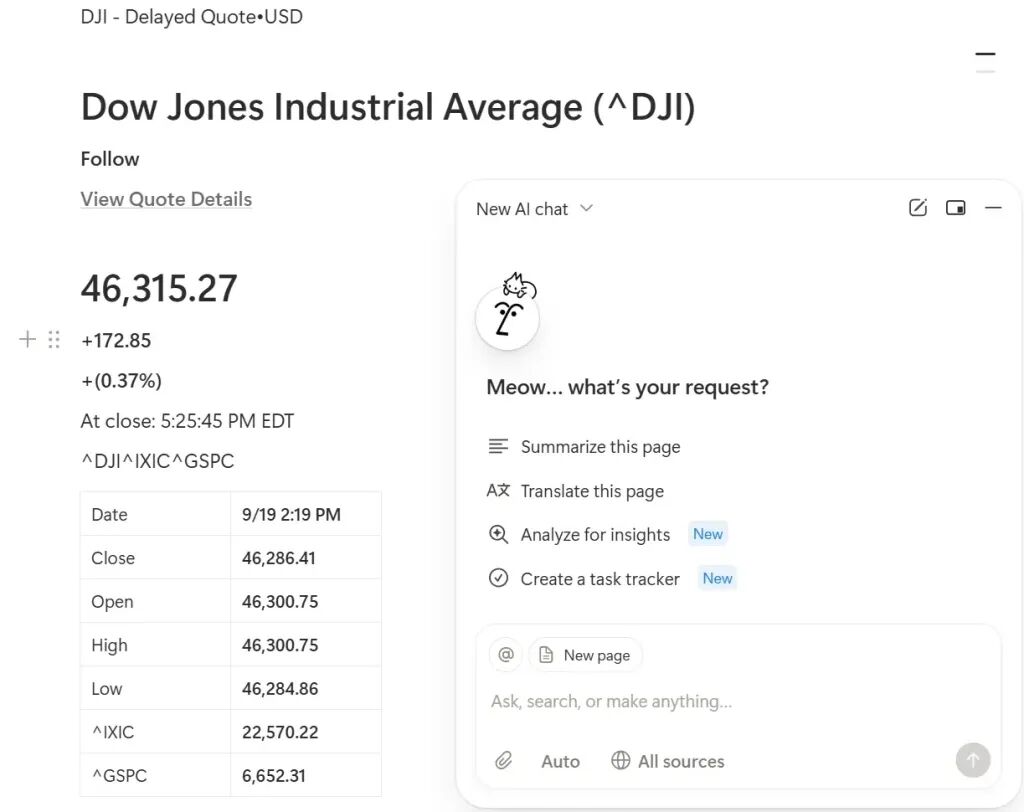Screen dimensions: 1024x812
Task: Choose Analyze for insights option
Action: click(595, 535)
